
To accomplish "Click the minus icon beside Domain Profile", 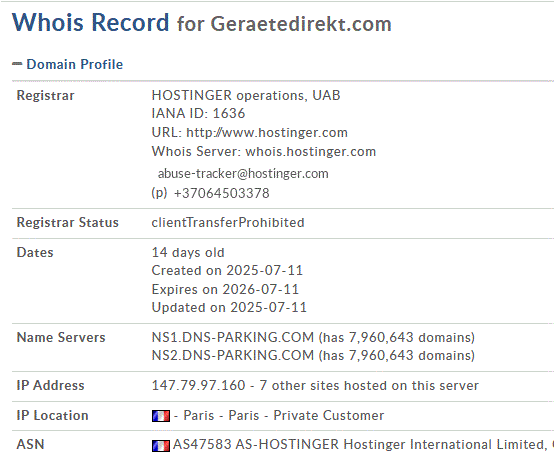I will point(17,64).
